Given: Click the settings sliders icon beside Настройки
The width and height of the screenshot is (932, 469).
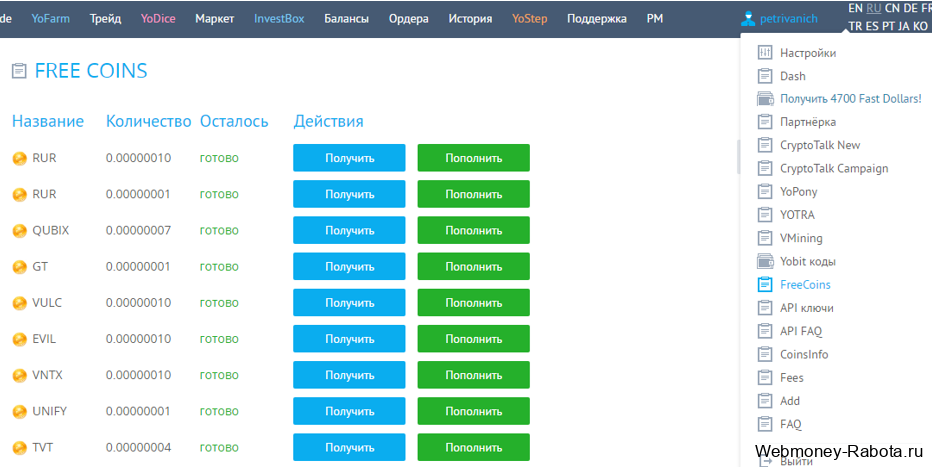Looking at the screenshot, I should click(764, 53).
